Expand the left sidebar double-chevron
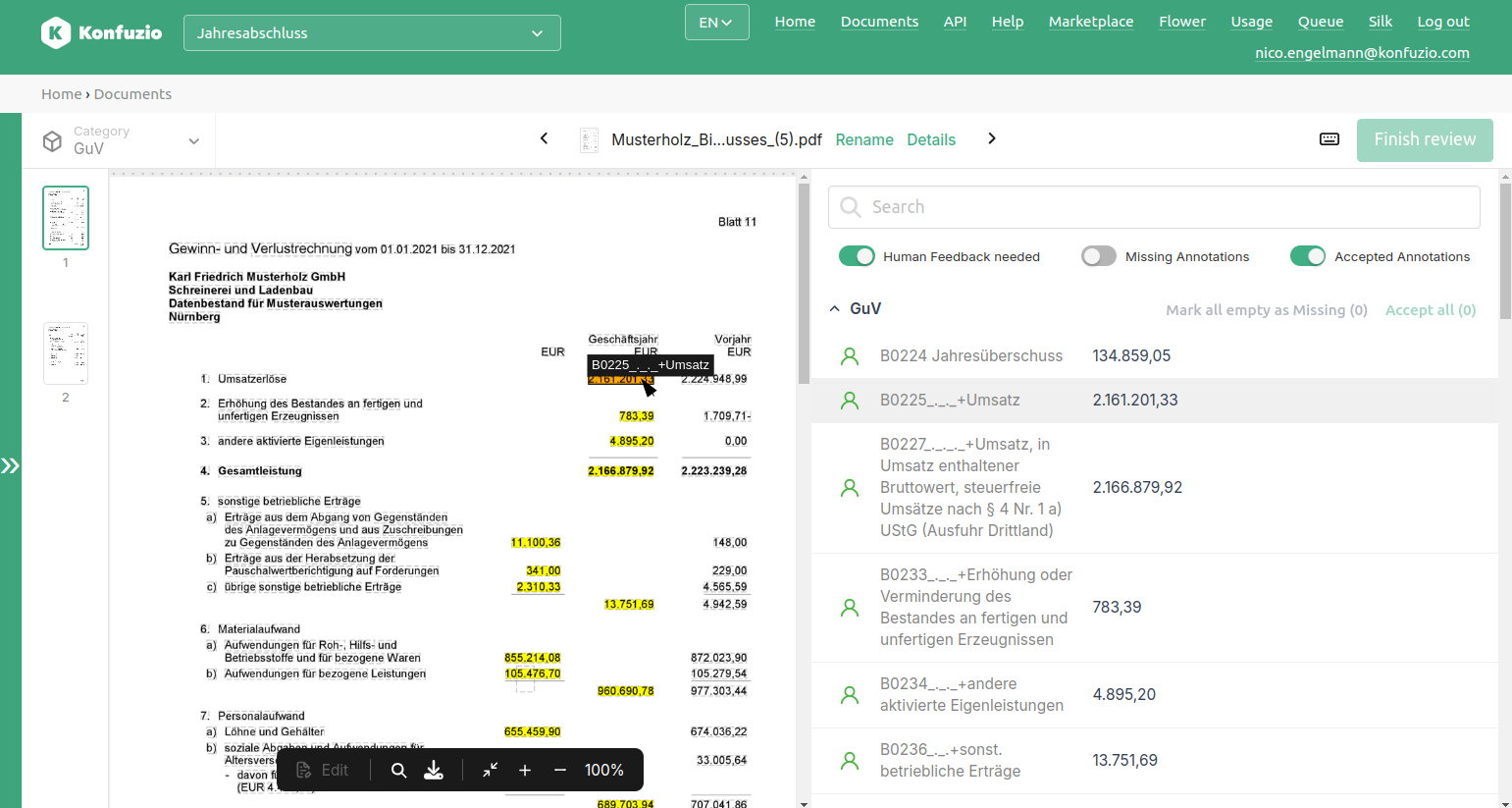 point(11,465)
